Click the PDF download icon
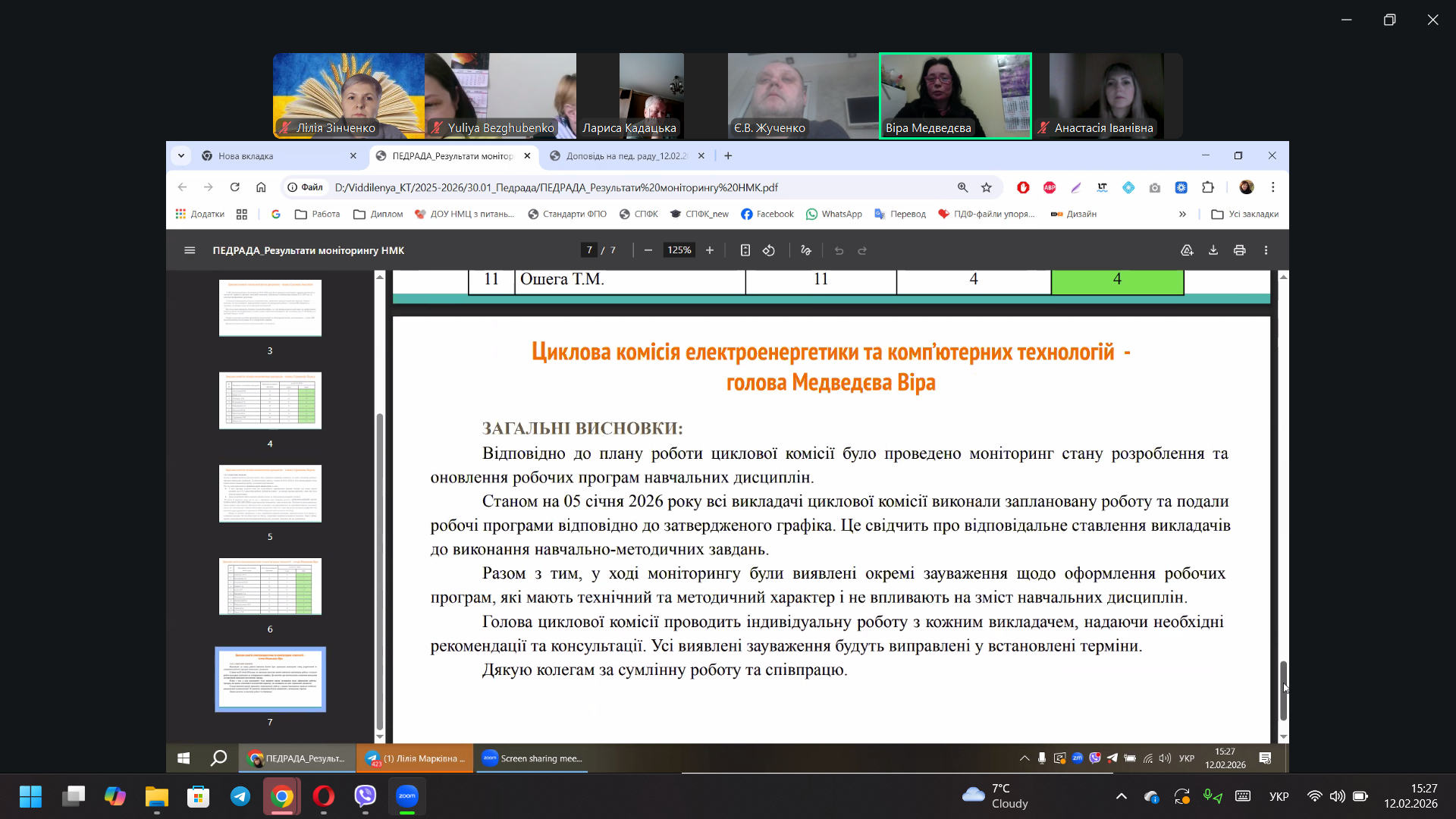Screen dimensions: 1456x819 tap(1213, 250)
